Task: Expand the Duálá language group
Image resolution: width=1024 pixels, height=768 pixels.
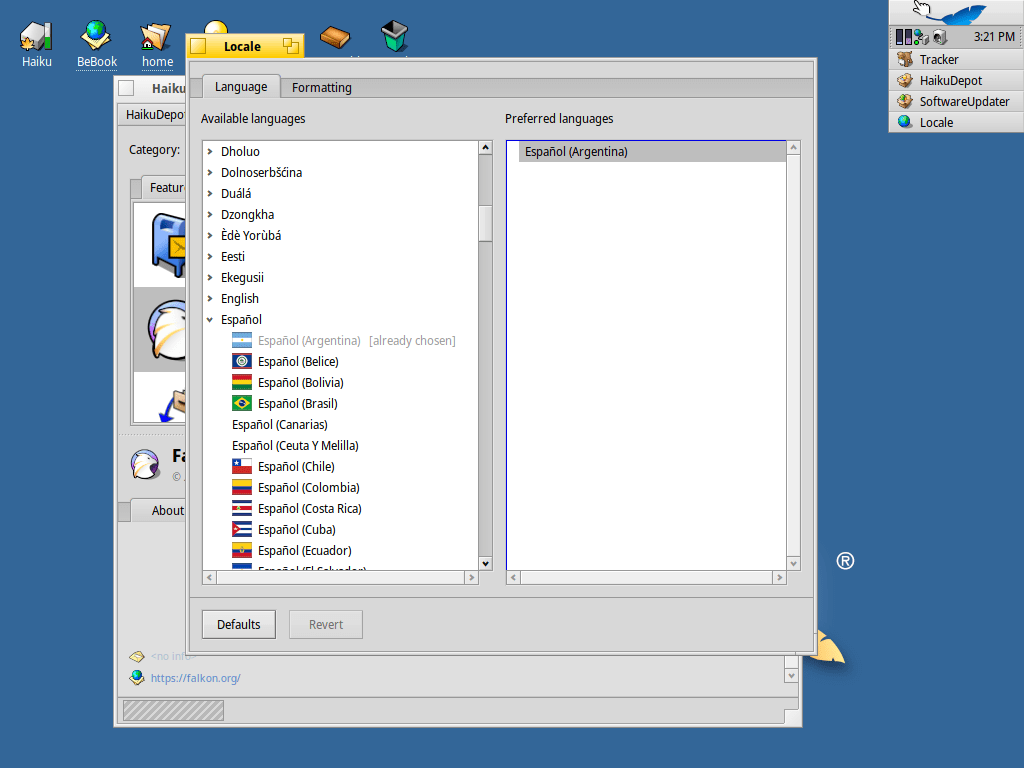Action: coord(210,193)
